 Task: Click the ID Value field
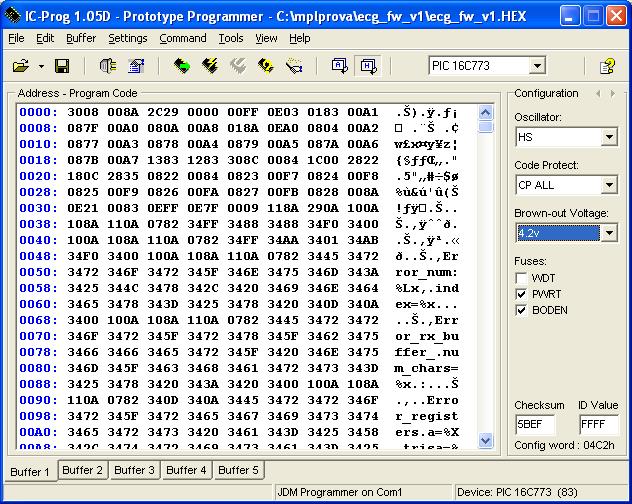599,424
